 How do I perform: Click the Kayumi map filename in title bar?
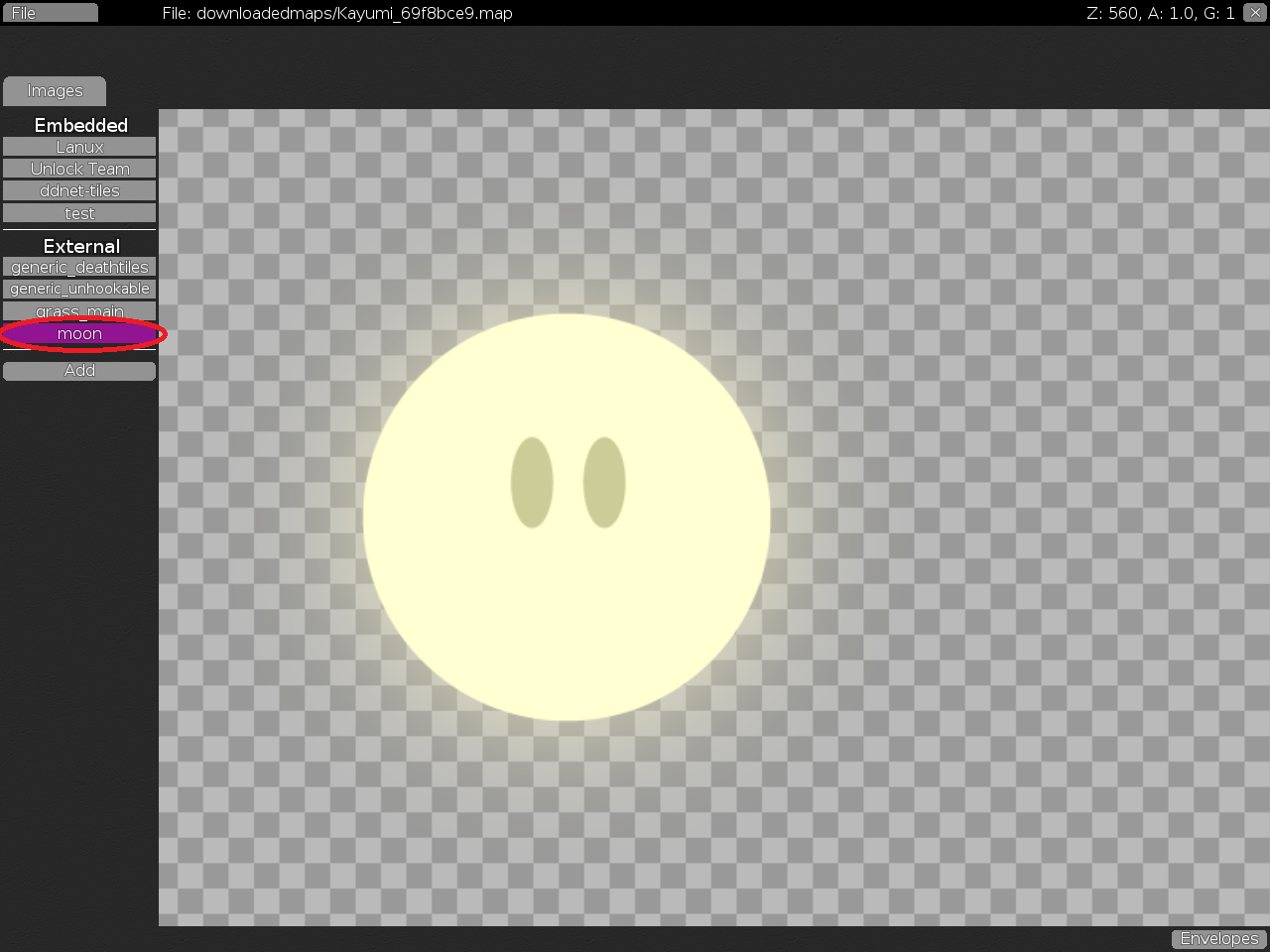[x=337, y=13]
